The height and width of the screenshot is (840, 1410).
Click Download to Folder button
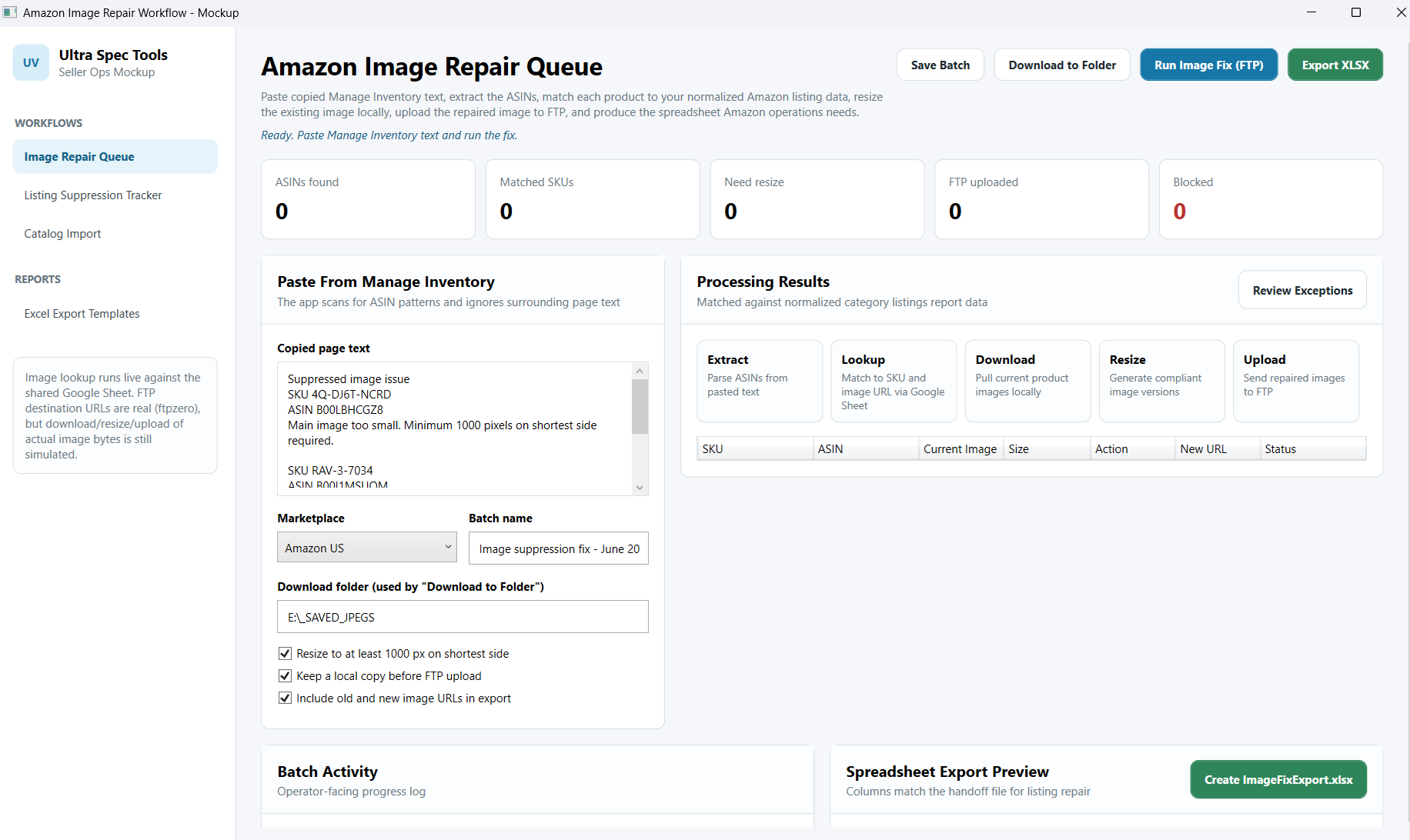1062,65
